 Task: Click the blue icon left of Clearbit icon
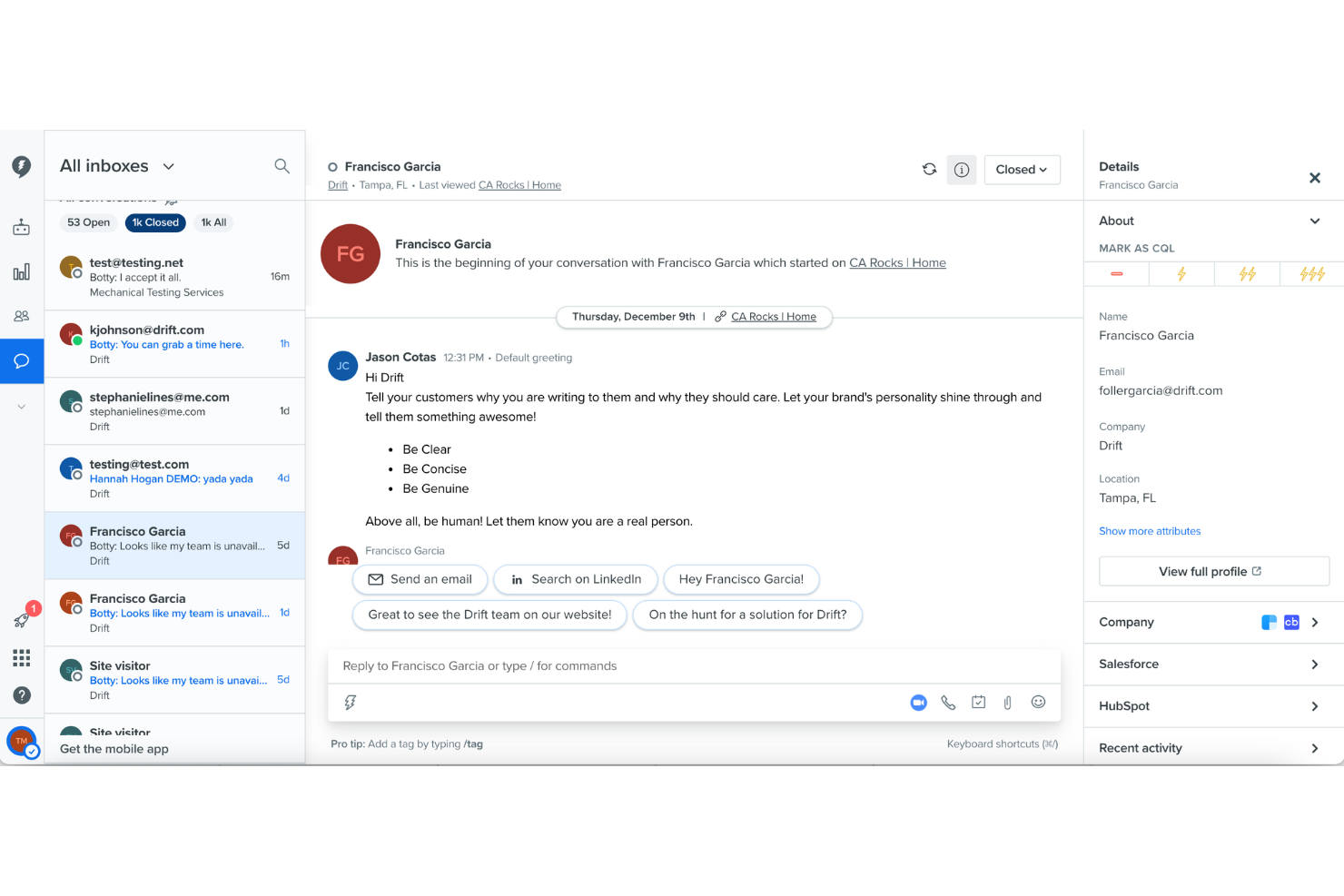point(1270,622)
